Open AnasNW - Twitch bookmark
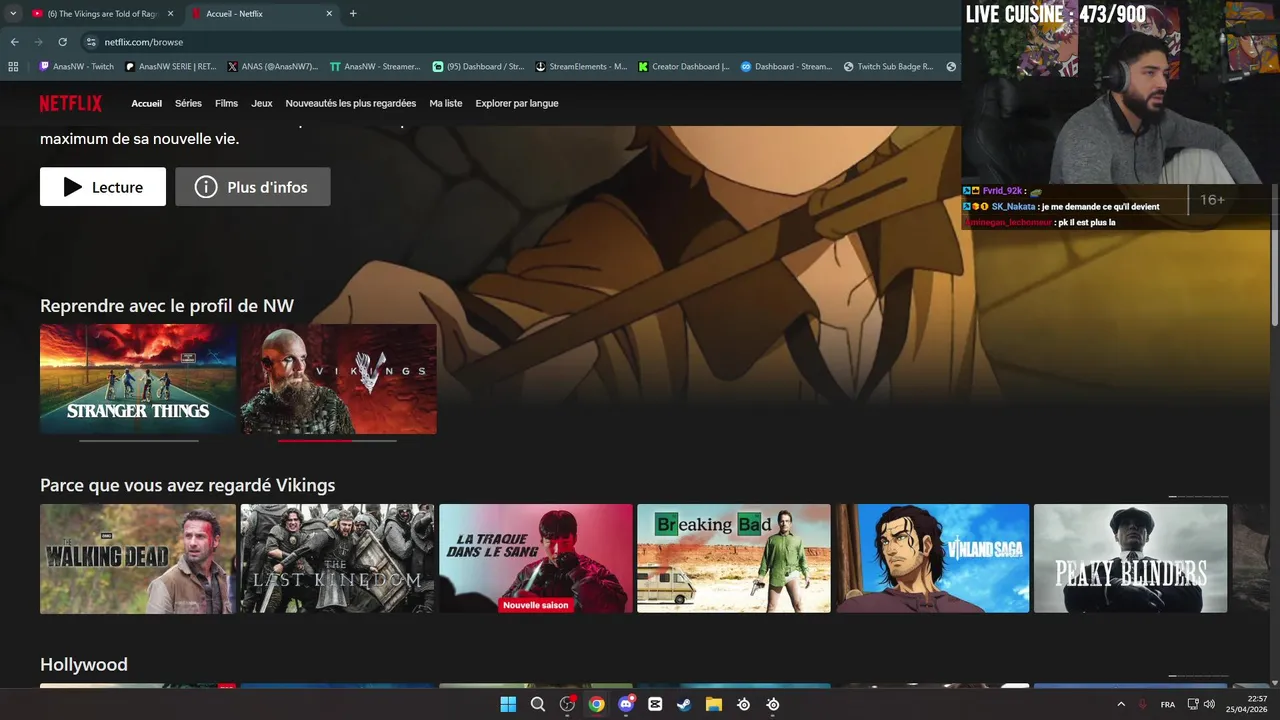The image size is (1280, 720). pyautogui.click(x=77, y=67)
